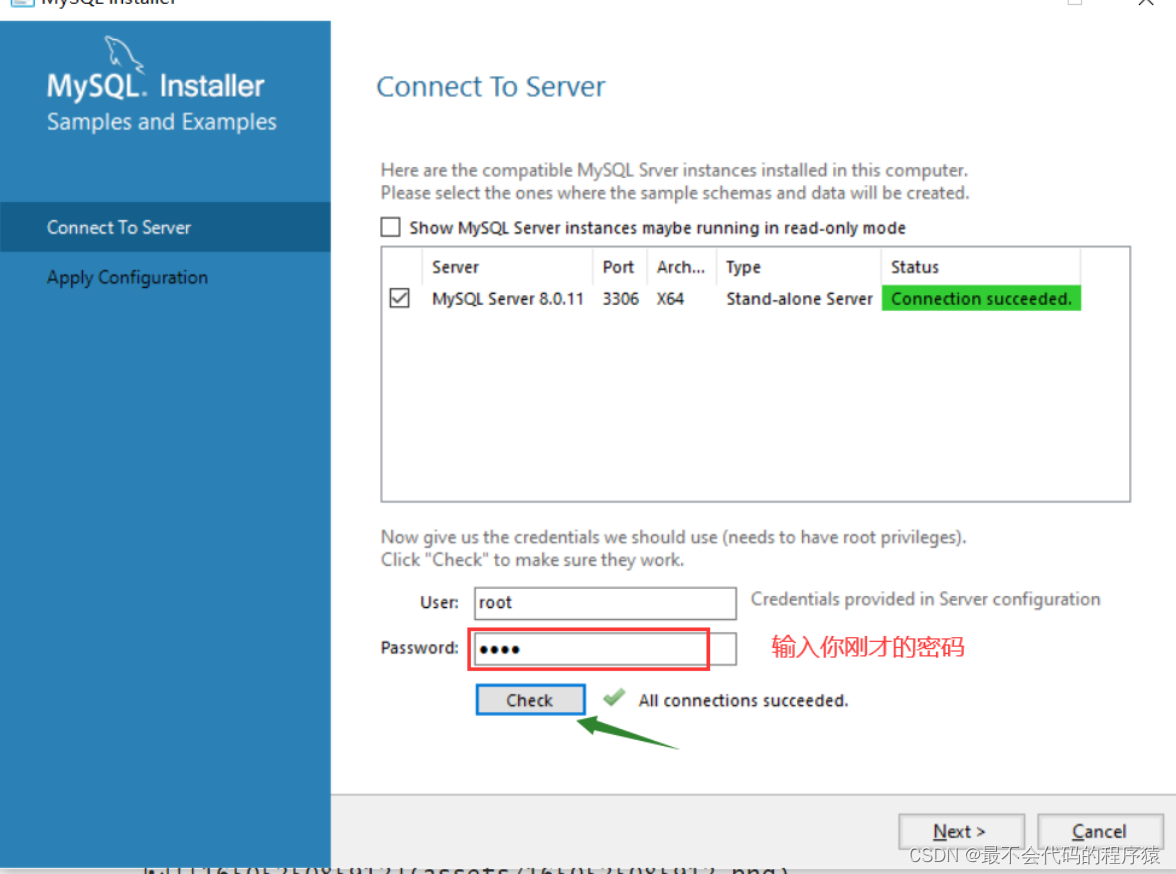Screen dimensions: 1176x874
Task: Click the Next button
Action: (x=961, y=831)
